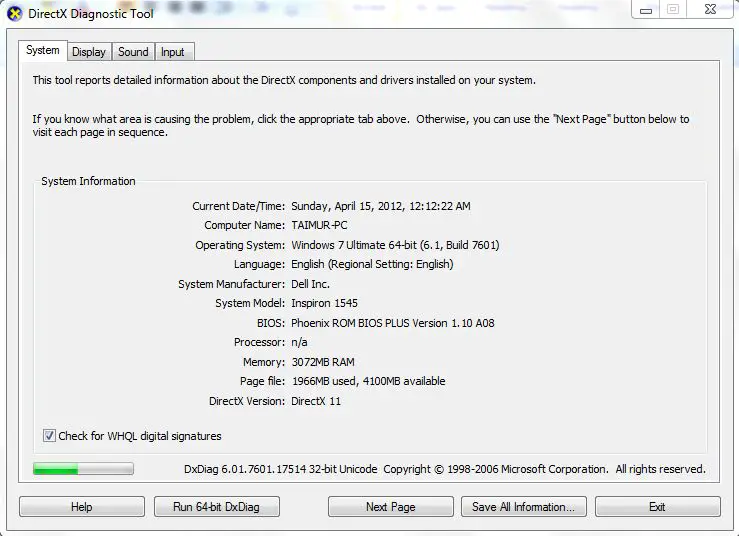Click the Windows 7 Ultimate 64-bit value
The height and width of the screenshot is (536, 739).
395,245
